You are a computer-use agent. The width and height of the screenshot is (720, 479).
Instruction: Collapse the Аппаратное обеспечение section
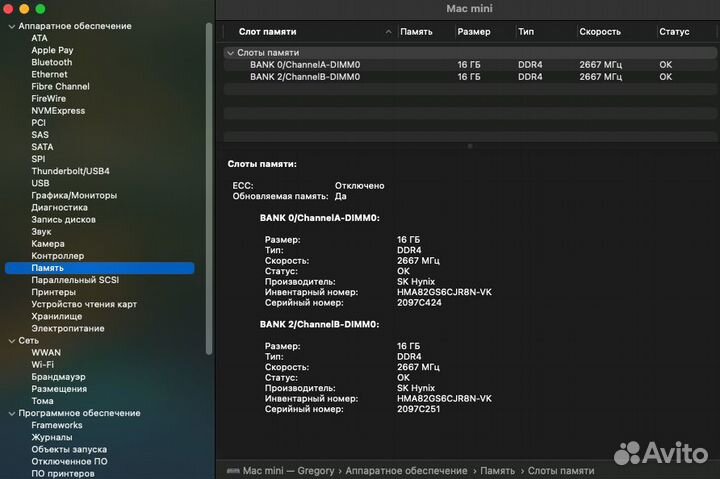(x=12, y=27)
